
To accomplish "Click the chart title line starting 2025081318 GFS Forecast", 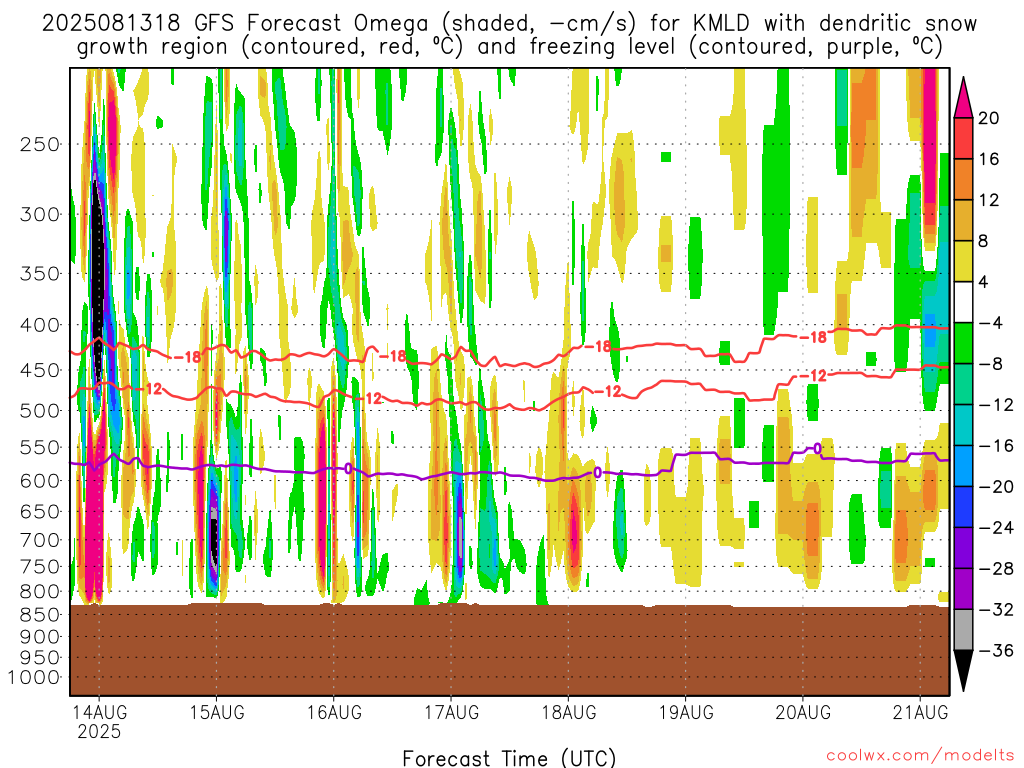I will 509,24.
